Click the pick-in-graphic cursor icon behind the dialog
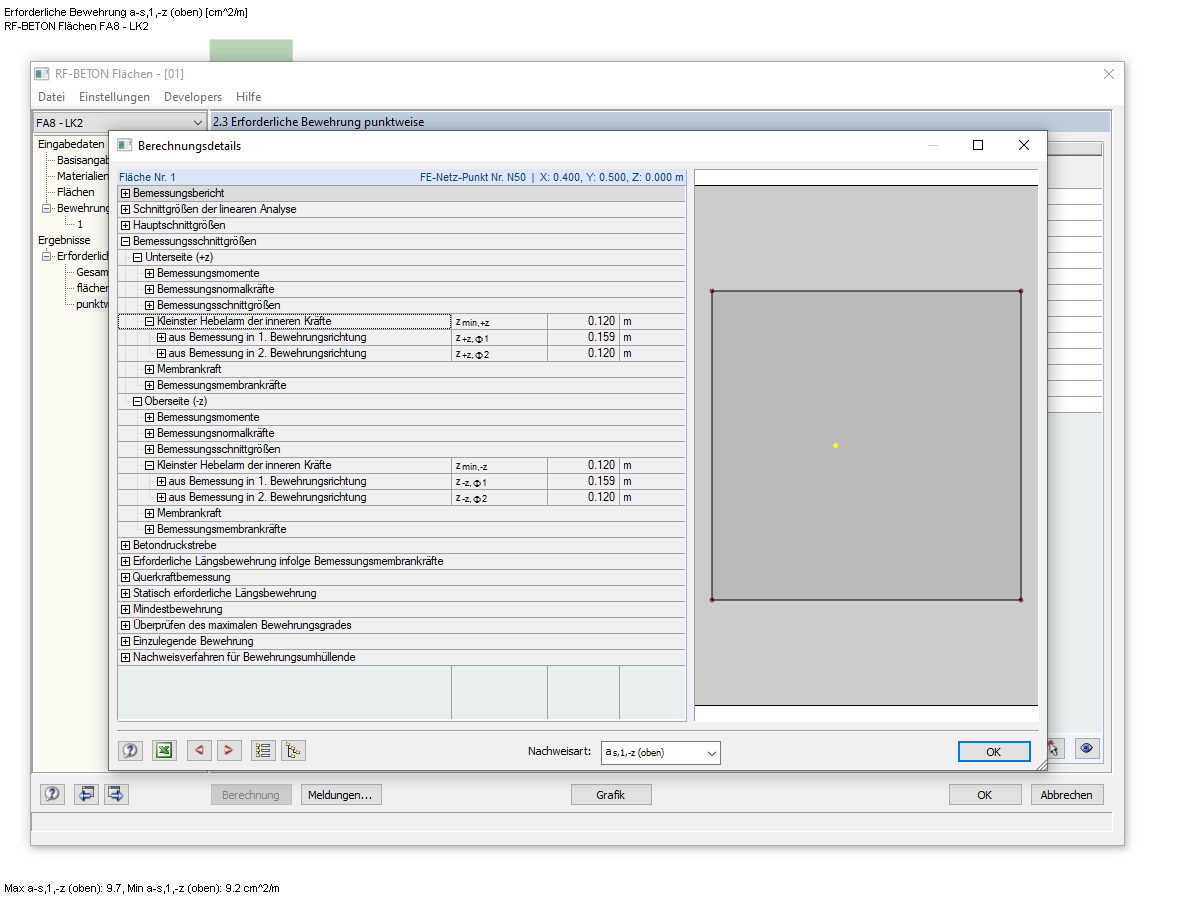This screenshot has height=900, width=1200. click(x=1055, y=748)
